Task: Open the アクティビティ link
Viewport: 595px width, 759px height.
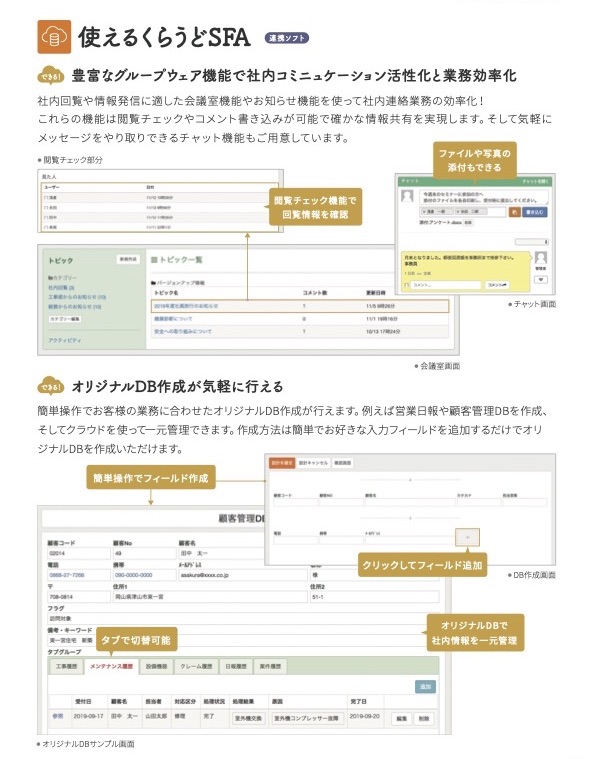Action: click(x=64, y=340)
